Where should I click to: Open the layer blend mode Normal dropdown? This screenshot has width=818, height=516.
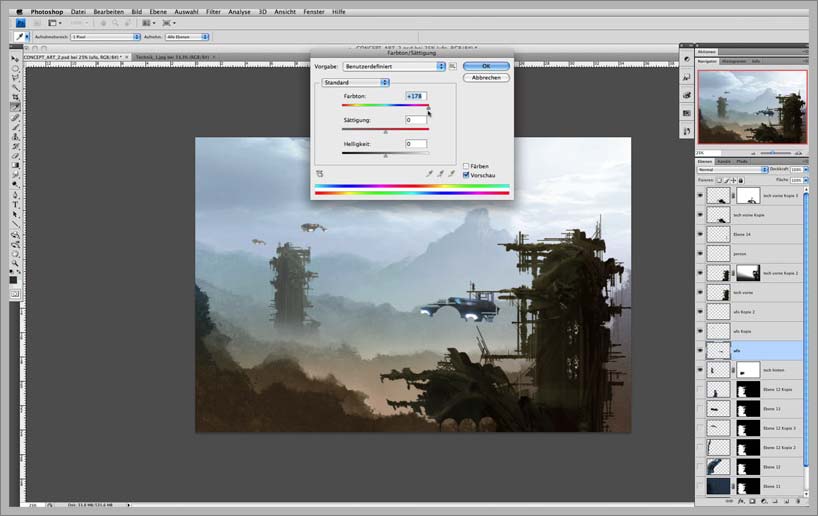point(733,170)
